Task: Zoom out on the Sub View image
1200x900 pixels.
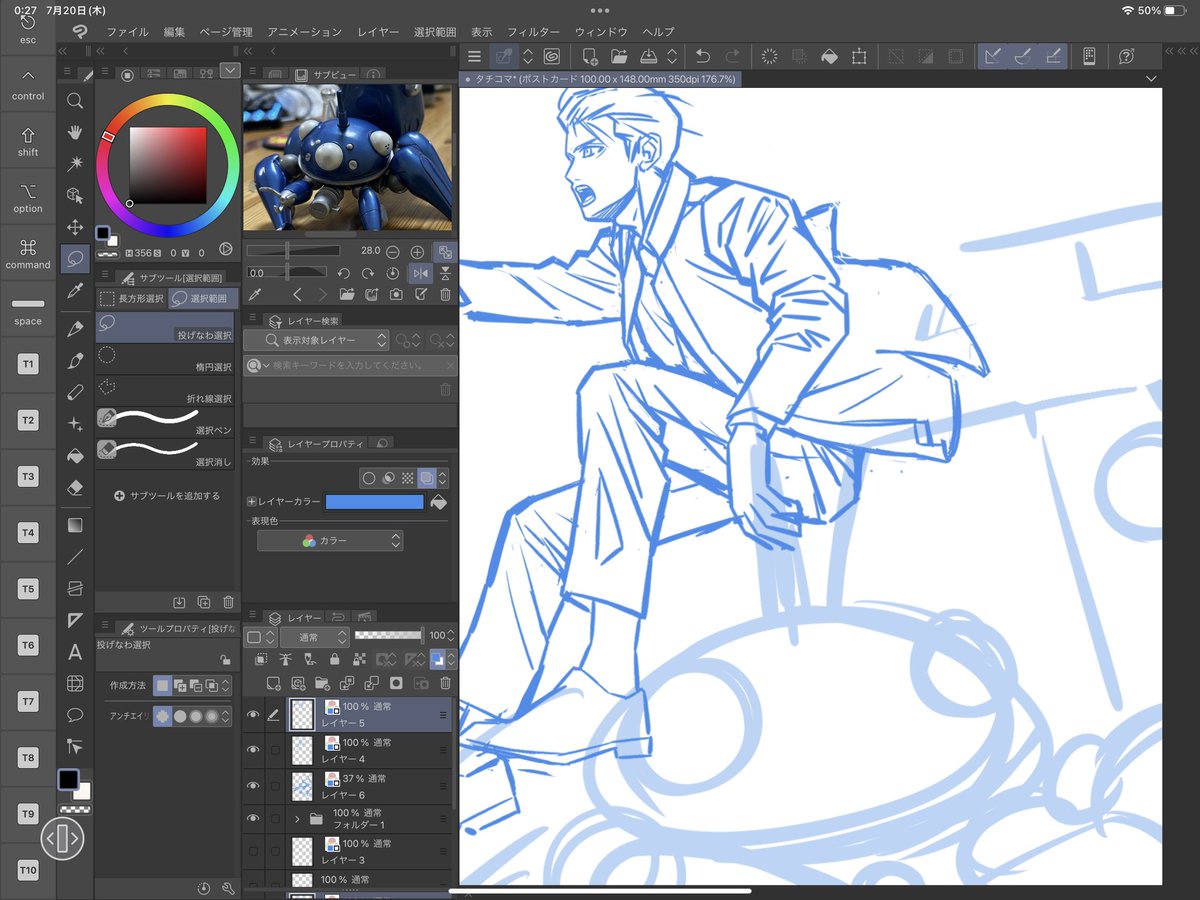Action: [x=392, y=251]
